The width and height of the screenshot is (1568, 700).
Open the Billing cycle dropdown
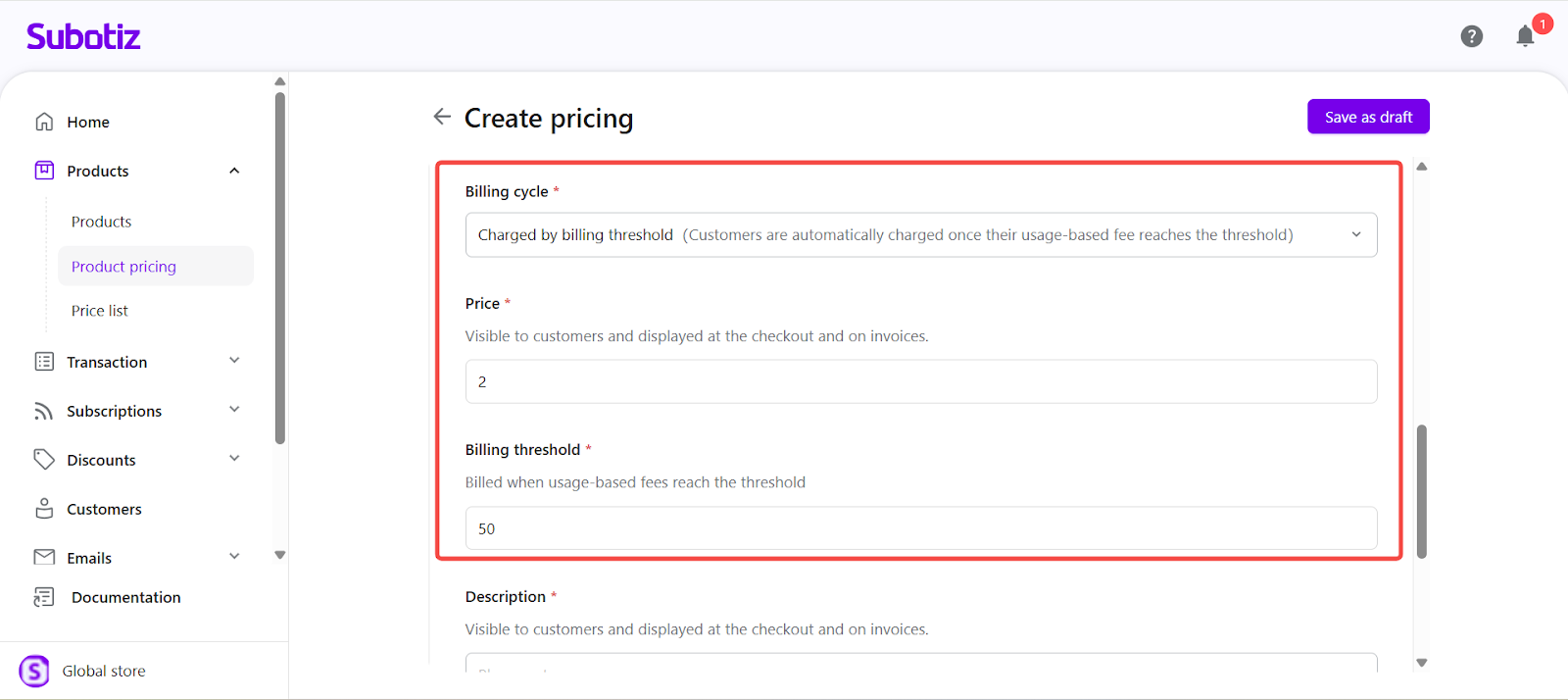(x=920, y=235)
